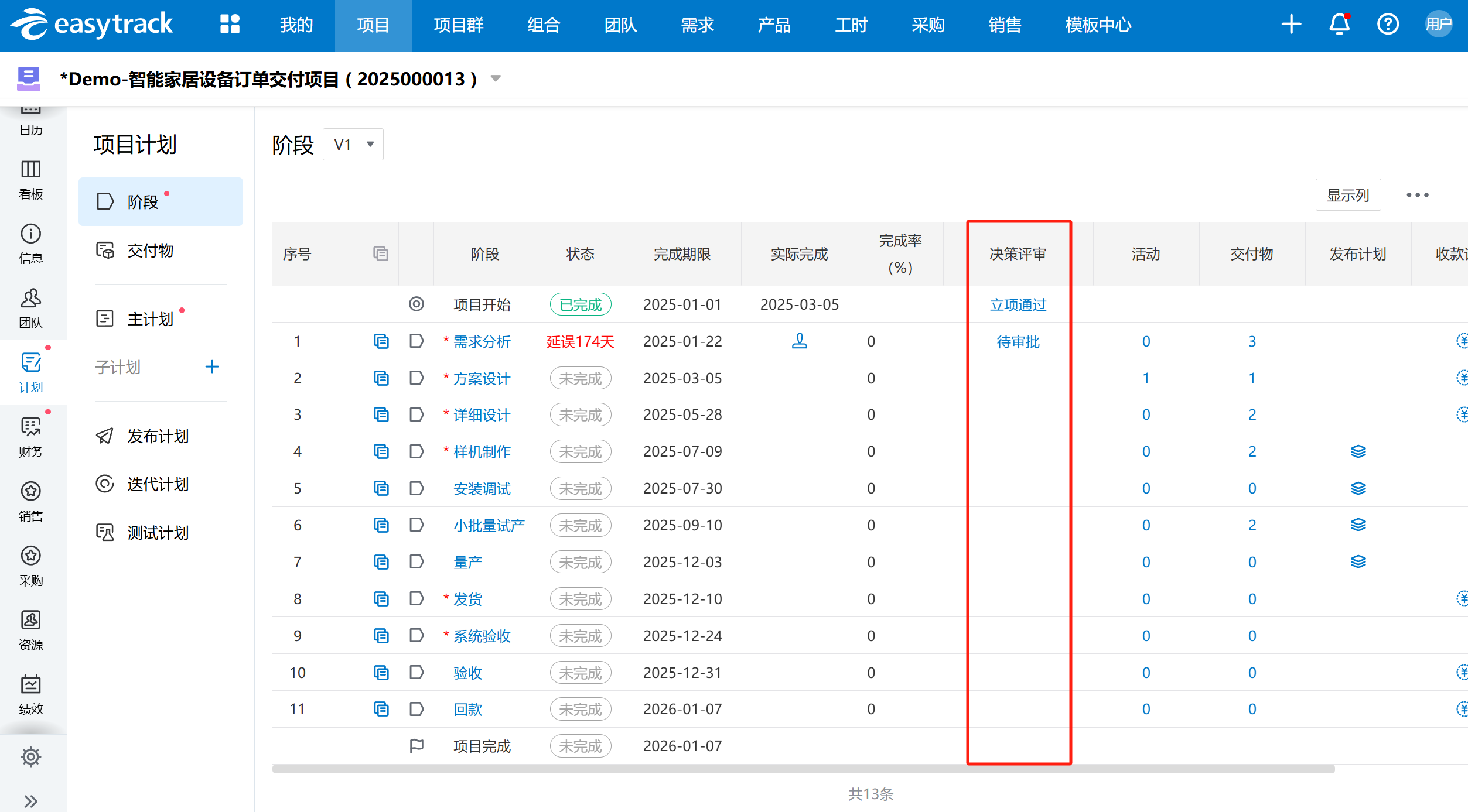
Task: Expand the project title dropdown arrow
Action: coord(495,78)
